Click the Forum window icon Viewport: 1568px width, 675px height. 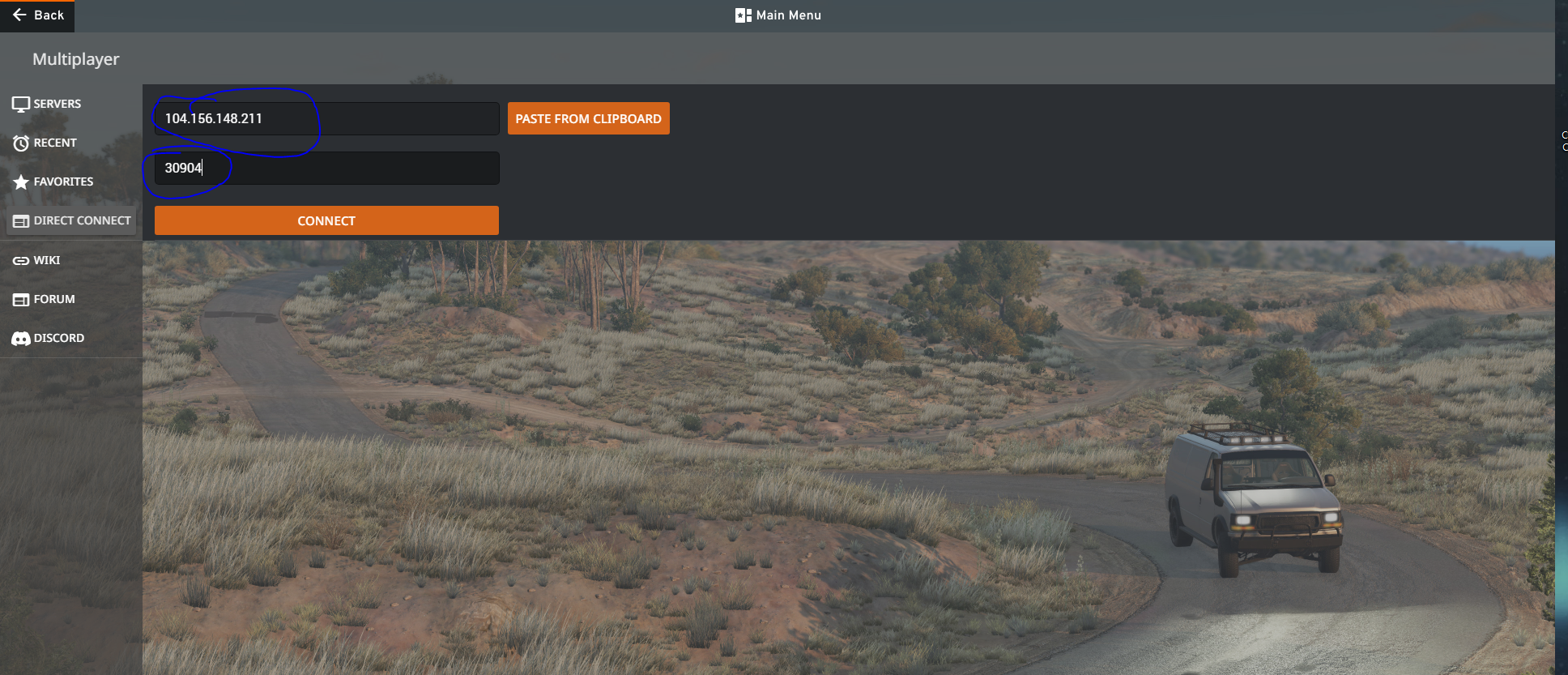point(21,300)
